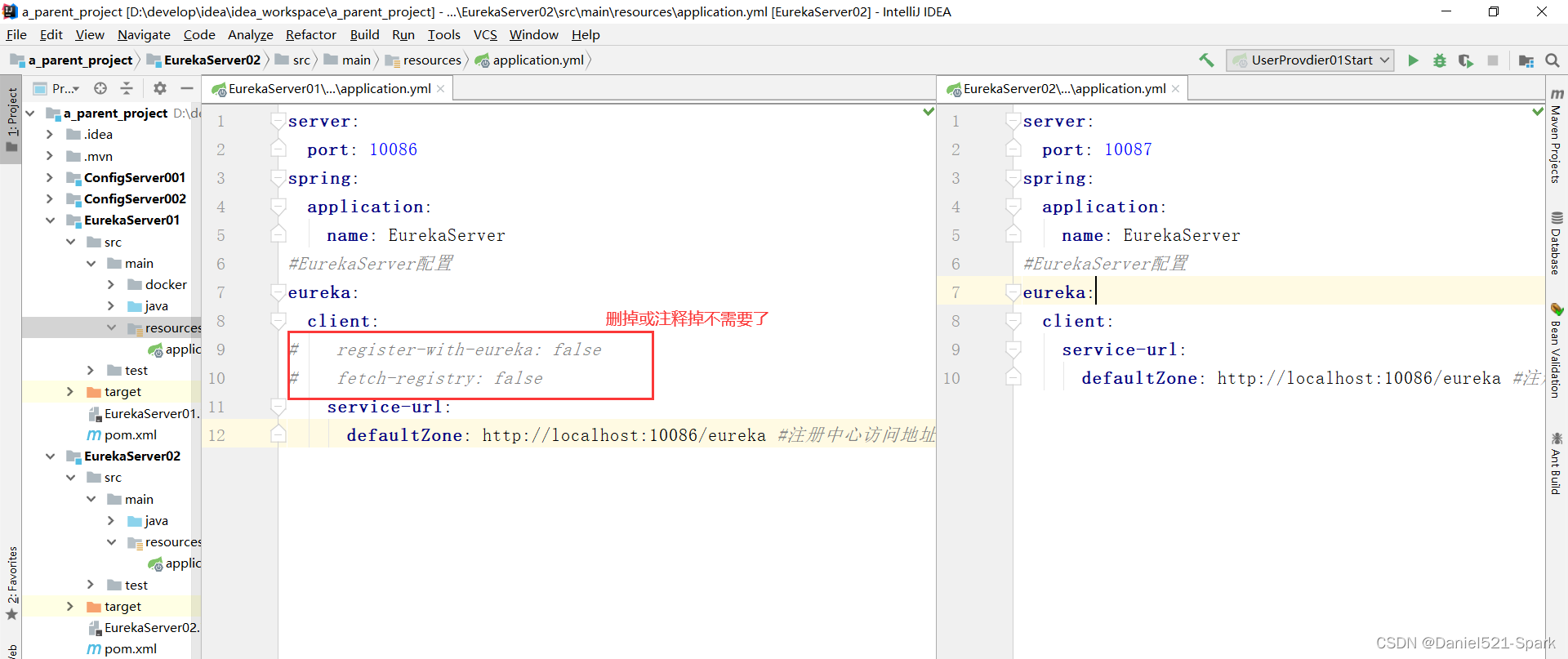Click a_parent_project breadcrumb in navigation bar
Viewport: 1568px width, 659px height.
point(71,60)
